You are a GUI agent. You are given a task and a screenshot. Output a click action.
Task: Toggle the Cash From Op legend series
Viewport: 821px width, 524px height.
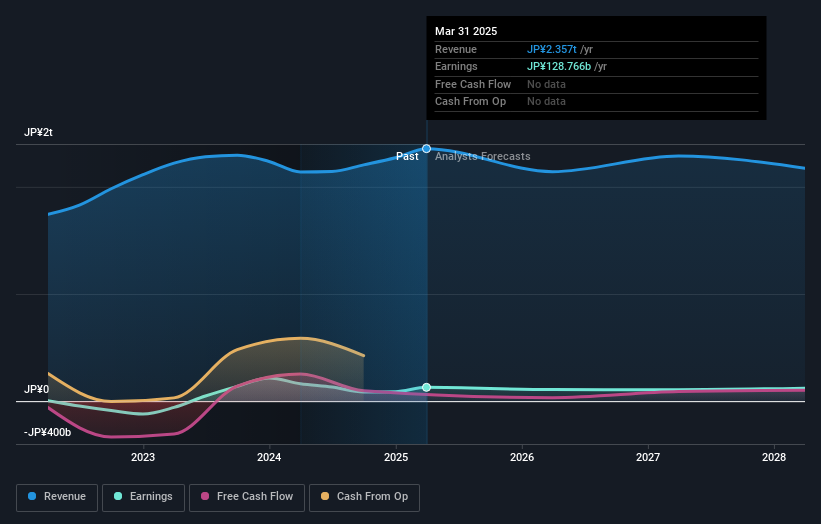[364, 497]
